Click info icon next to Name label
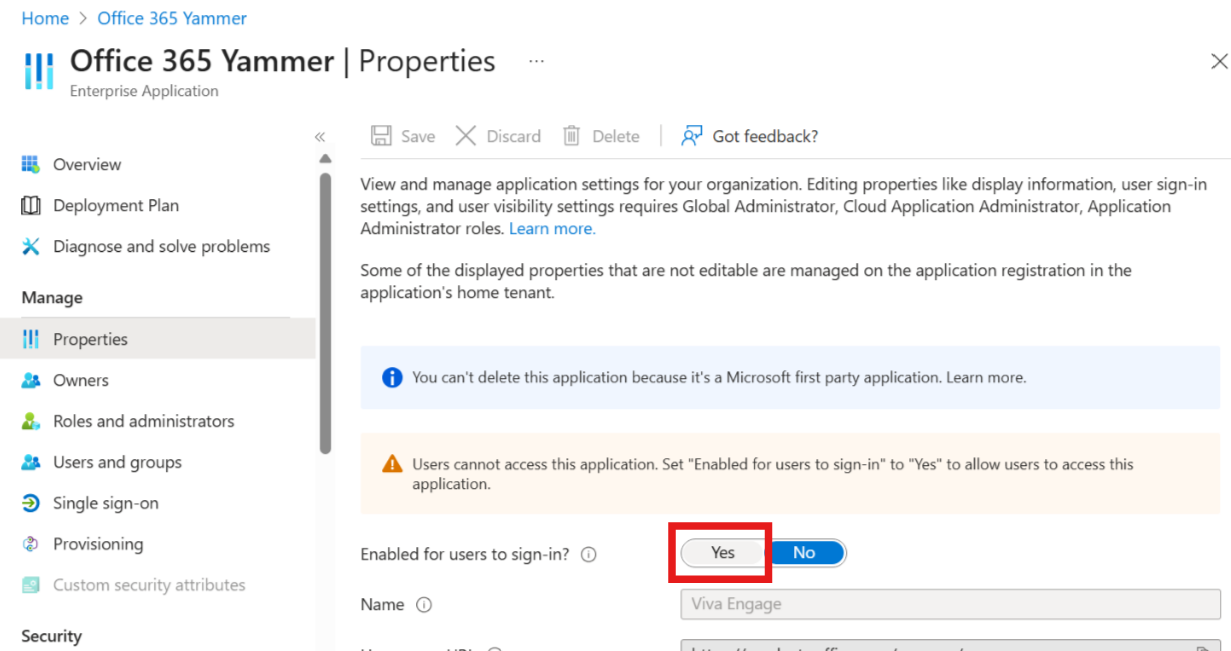The height and width of the screenshot is (651, 1231). coord(424,605)
